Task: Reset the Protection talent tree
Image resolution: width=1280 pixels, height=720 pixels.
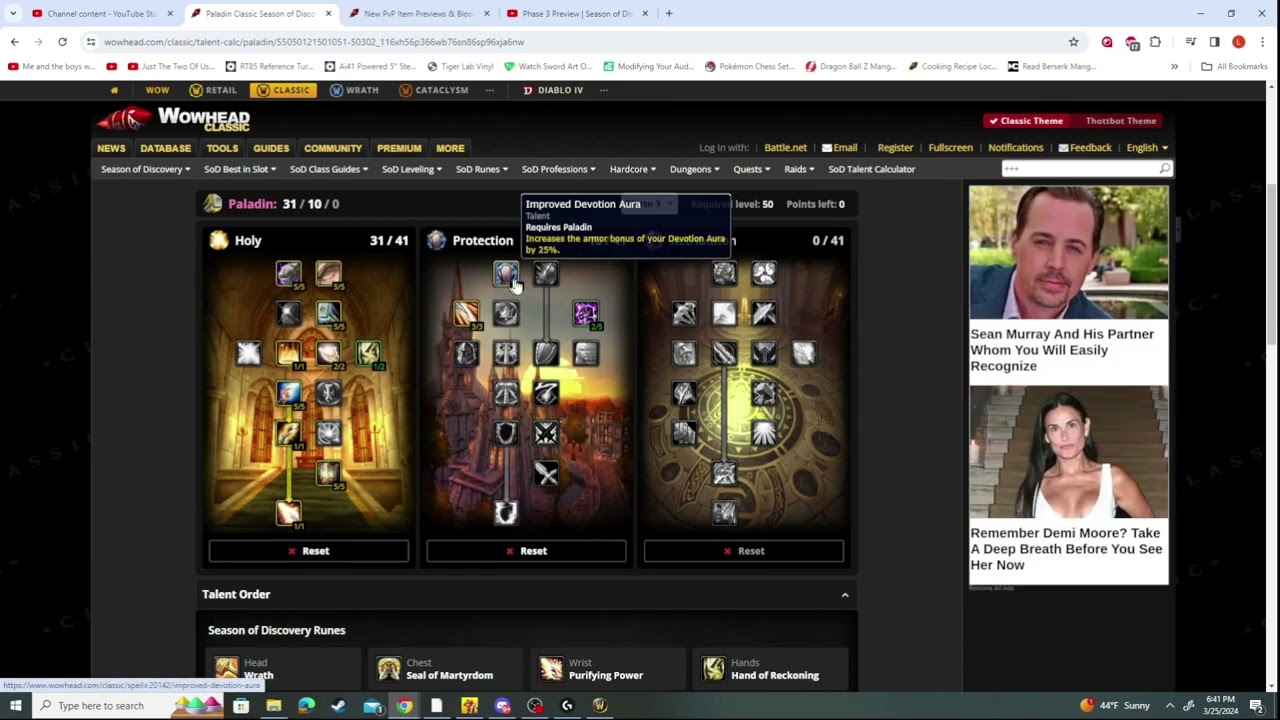Action: pyautogui.click(x=526, y=551)
